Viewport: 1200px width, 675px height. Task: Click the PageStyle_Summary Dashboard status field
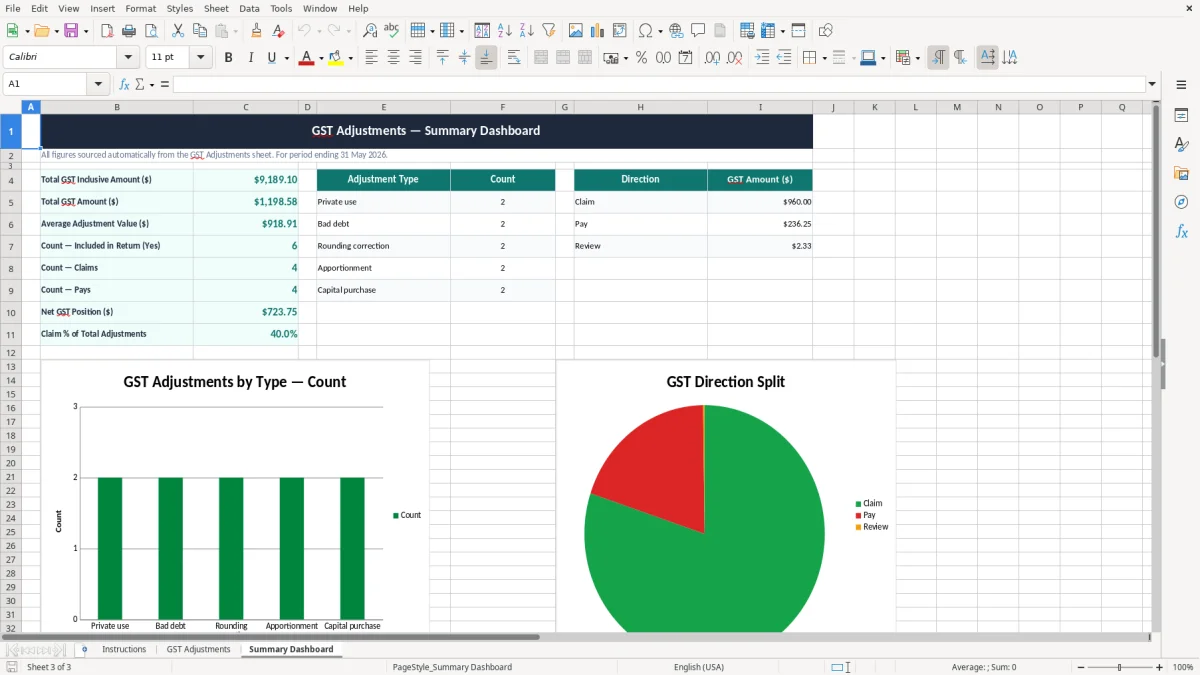(x=452, y=667)
